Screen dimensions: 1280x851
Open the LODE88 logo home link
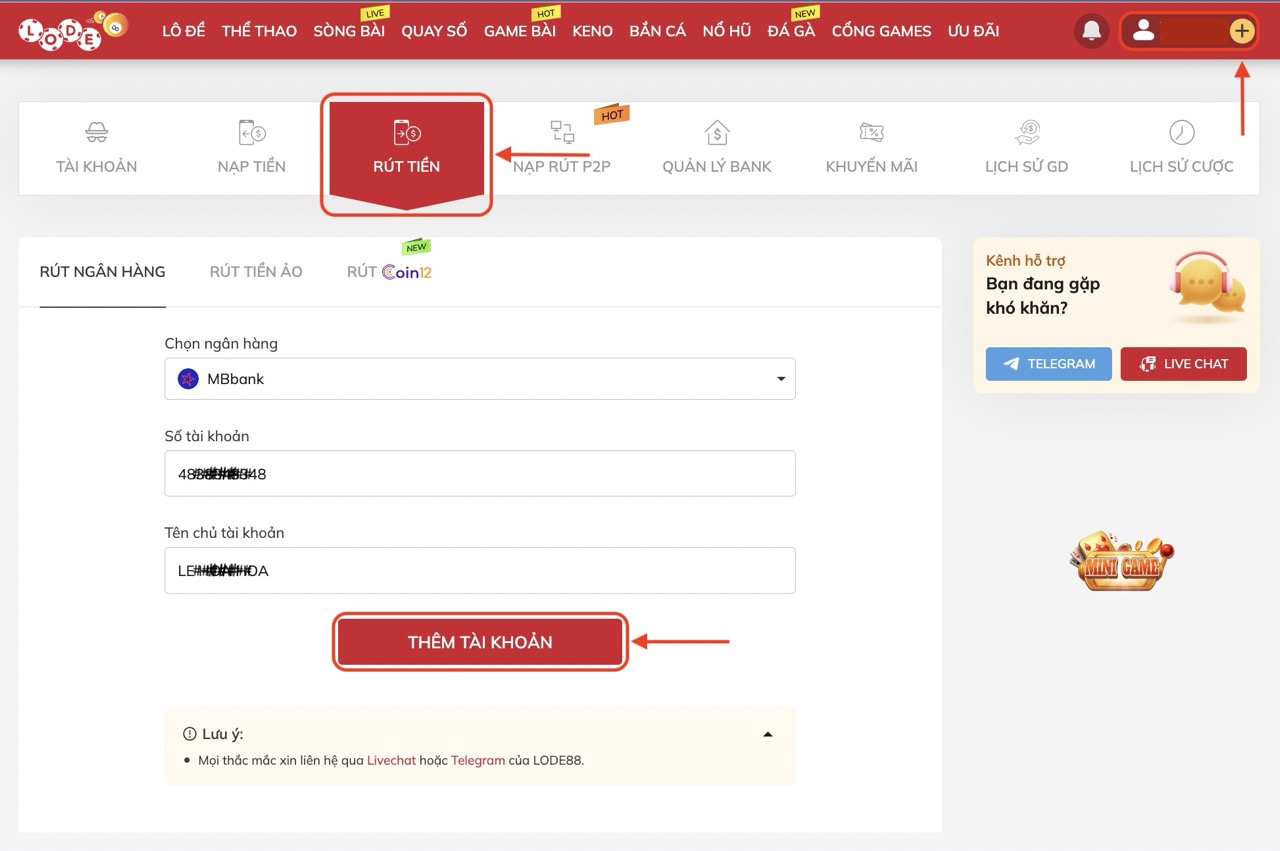(x=74, y=31)
